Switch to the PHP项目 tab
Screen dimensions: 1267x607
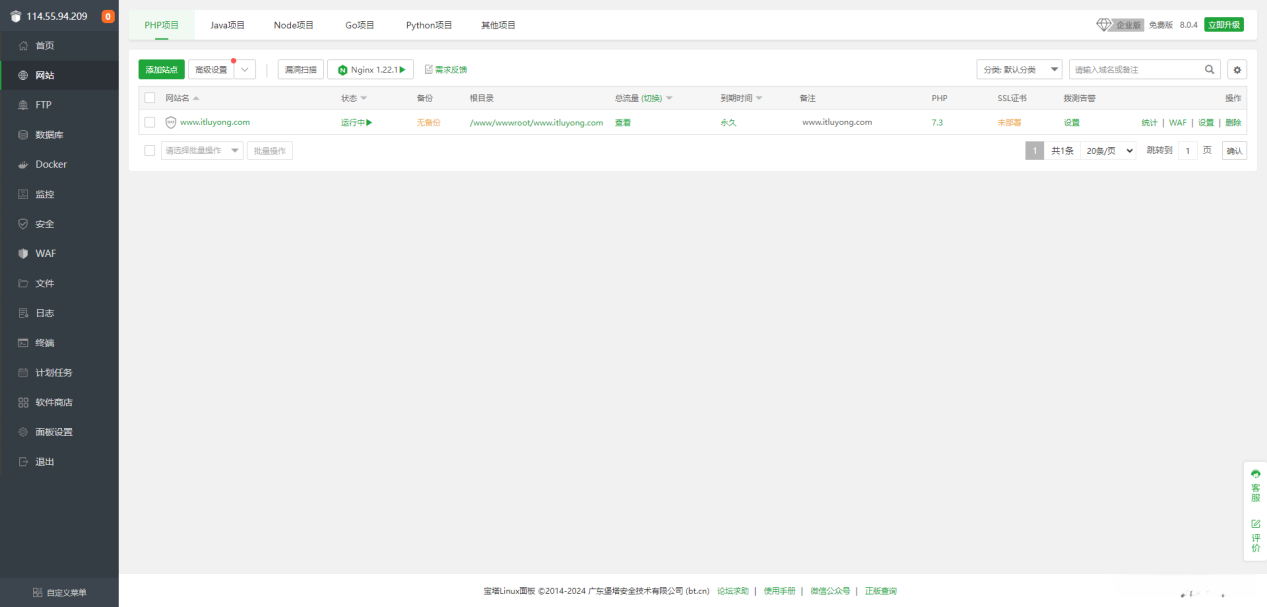tap(162, 25)
